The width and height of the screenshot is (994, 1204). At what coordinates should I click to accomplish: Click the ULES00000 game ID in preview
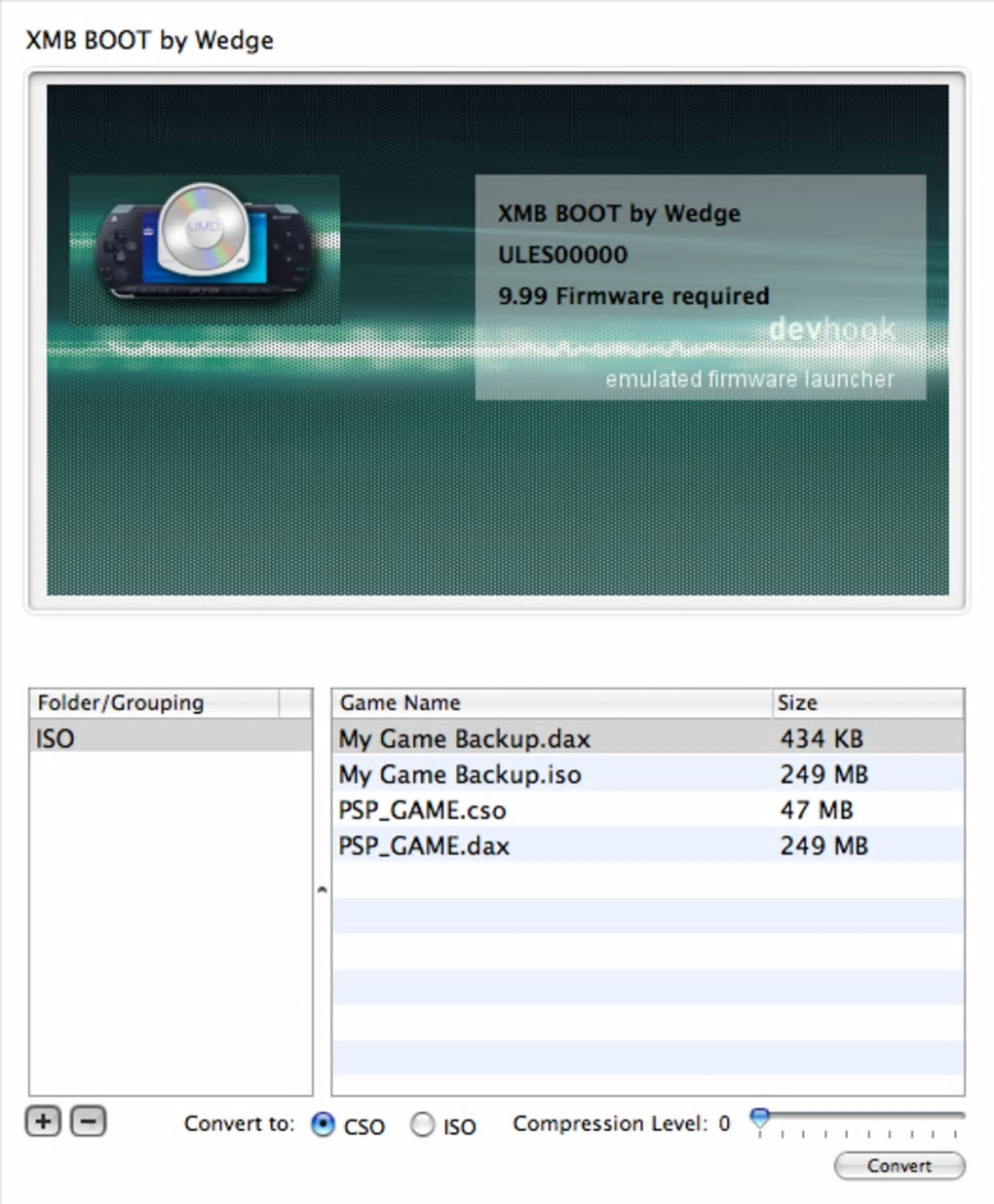(562, 255)
